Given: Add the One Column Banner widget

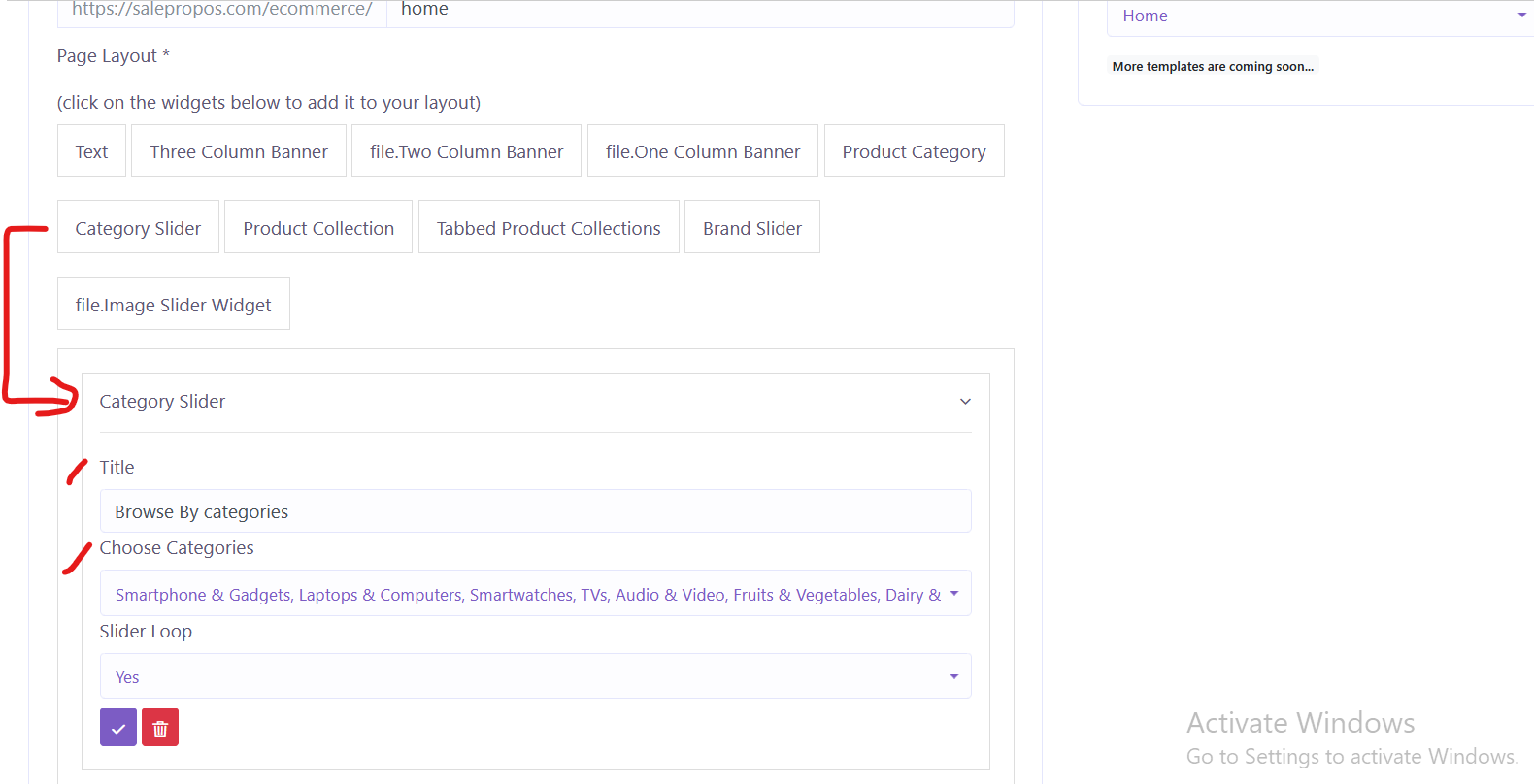Looking at the screenshot, I should coord(703,151).
